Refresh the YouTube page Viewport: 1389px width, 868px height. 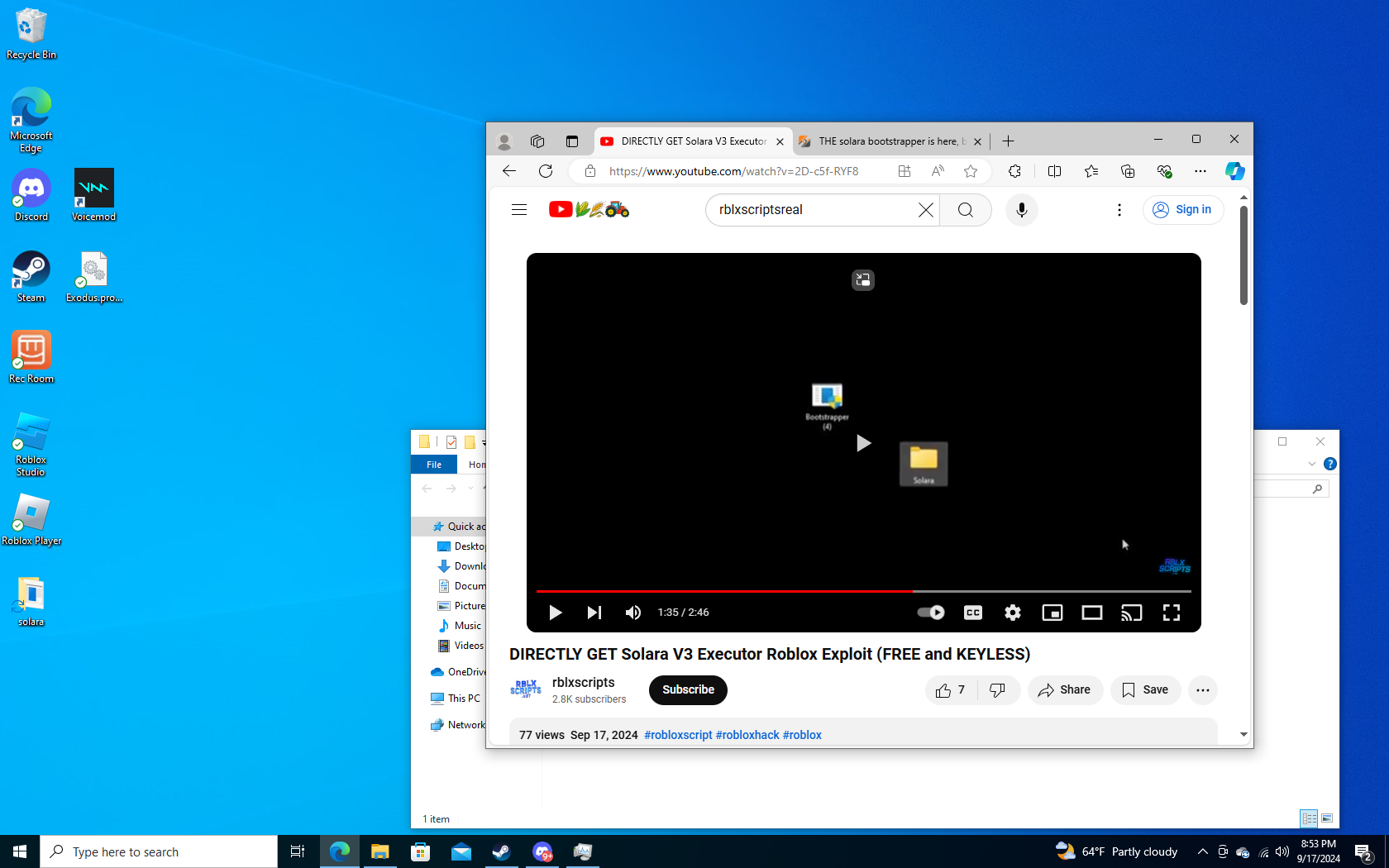pyautogui.click(x=546, y=171)
